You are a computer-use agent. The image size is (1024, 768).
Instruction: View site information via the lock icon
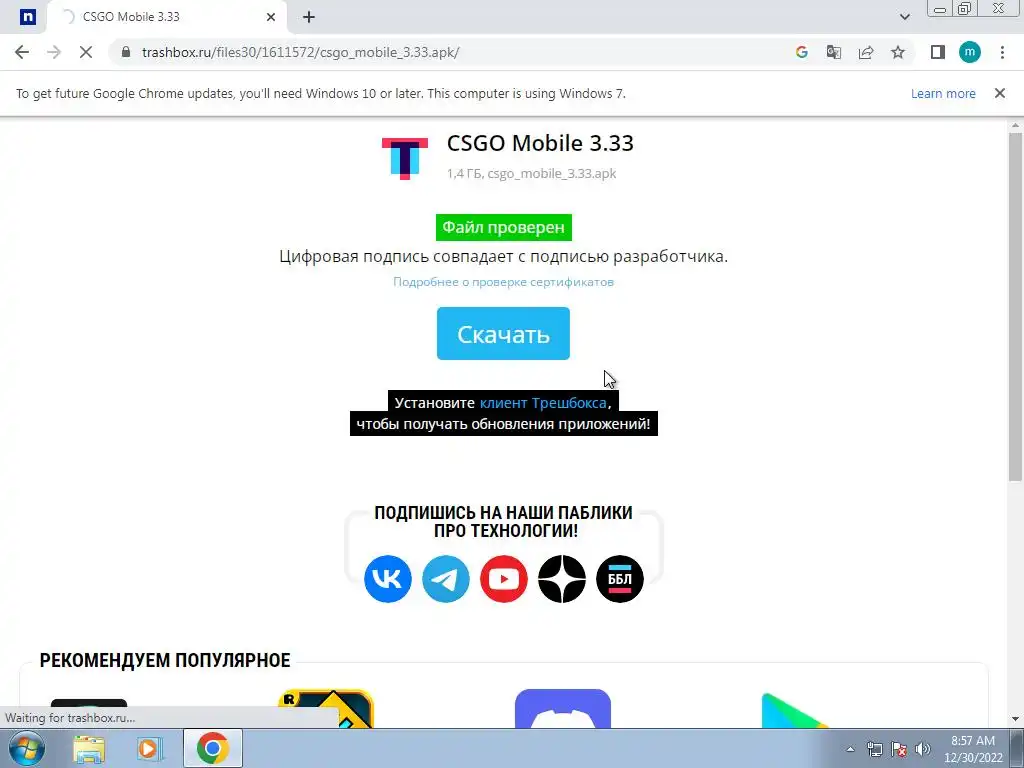point(126,52)
